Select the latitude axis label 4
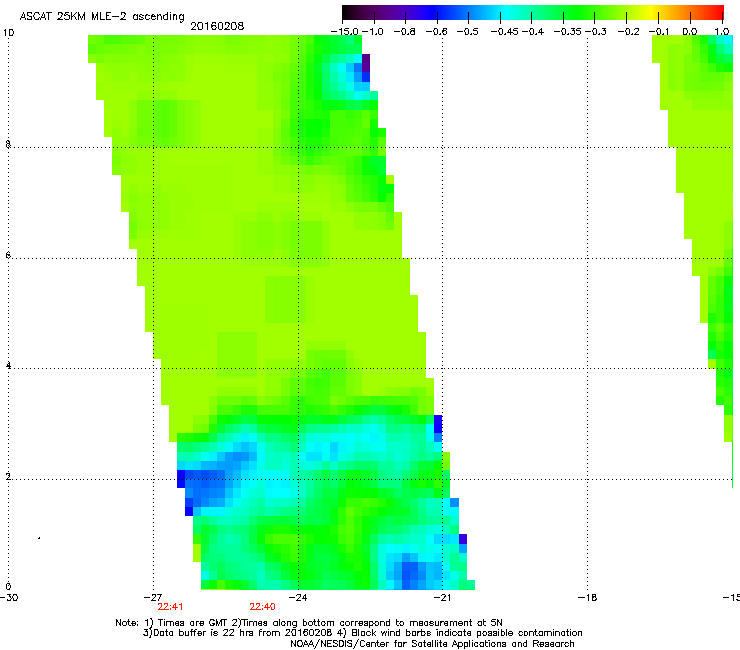740x650 pixels. [8, 366]
